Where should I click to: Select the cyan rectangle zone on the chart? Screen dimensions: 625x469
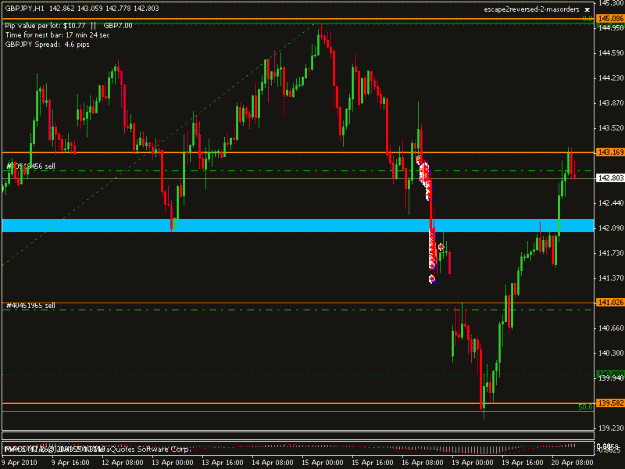[298, 225]
